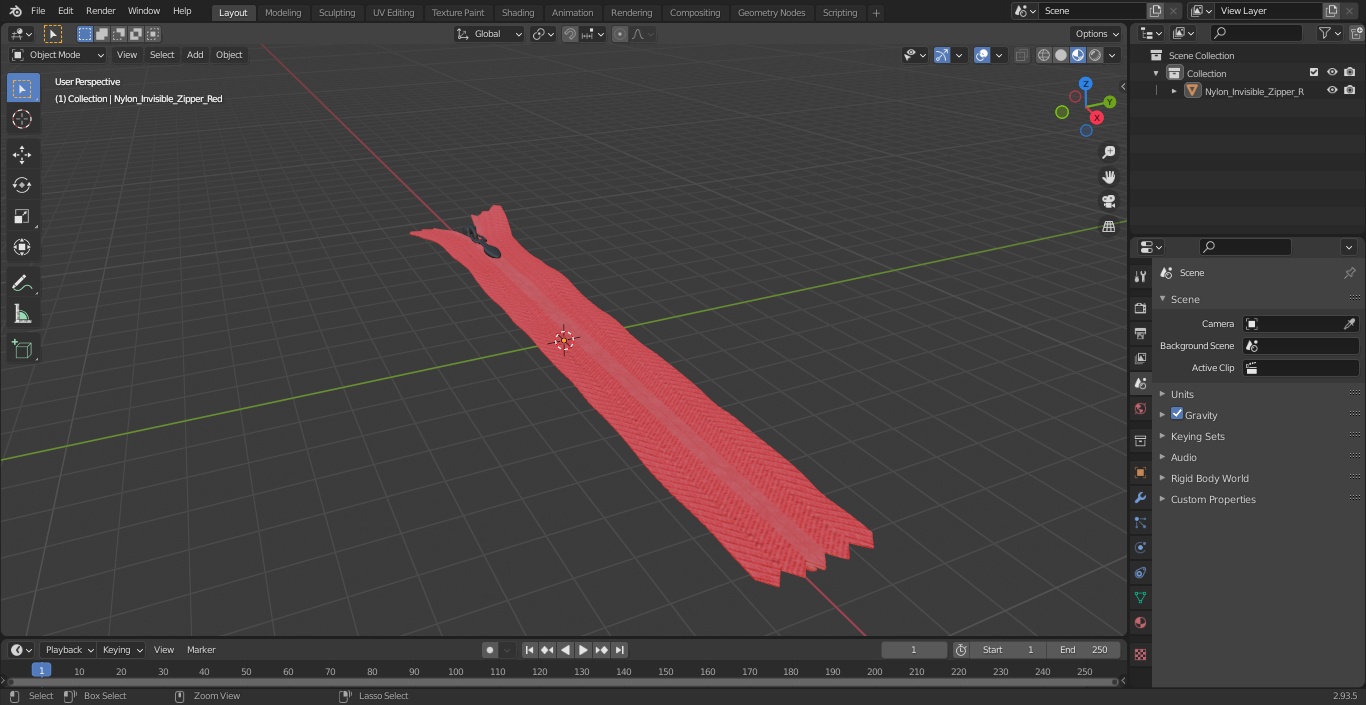Click the Camera field in Scene
The width and height of the screenshot is (1366, 705).
tap(1300, 324)
